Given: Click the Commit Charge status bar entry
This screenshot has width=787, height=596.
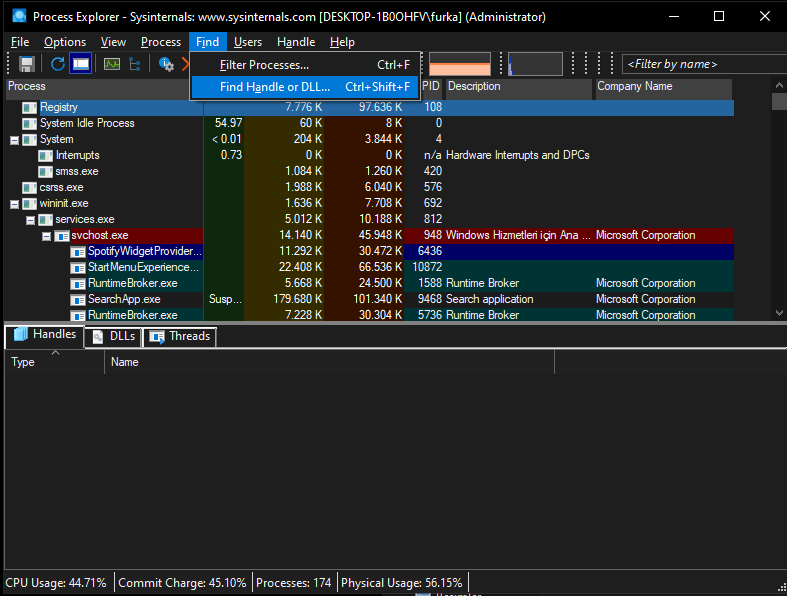Looking at the screenshot, I should pos(182,583).
